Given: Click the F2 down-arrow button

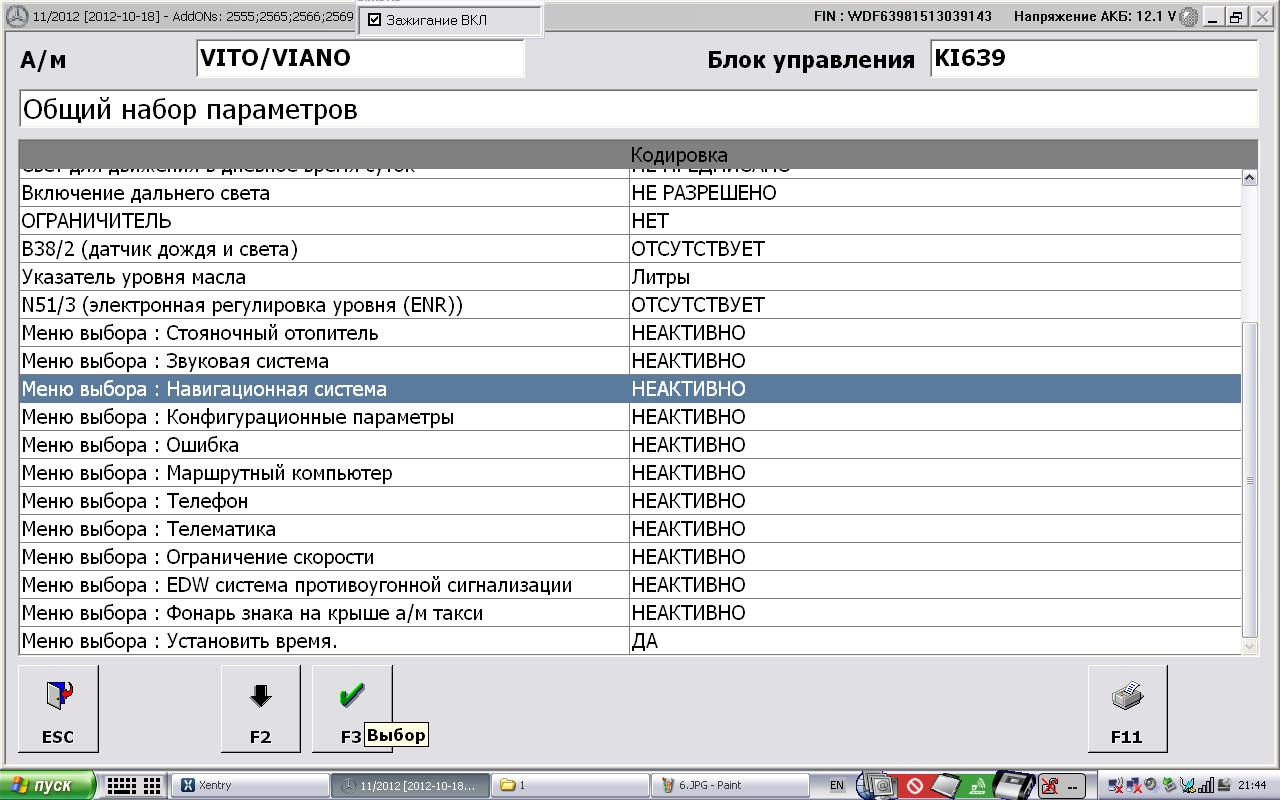Looking at the screenshot, I should tap(260, 709).
